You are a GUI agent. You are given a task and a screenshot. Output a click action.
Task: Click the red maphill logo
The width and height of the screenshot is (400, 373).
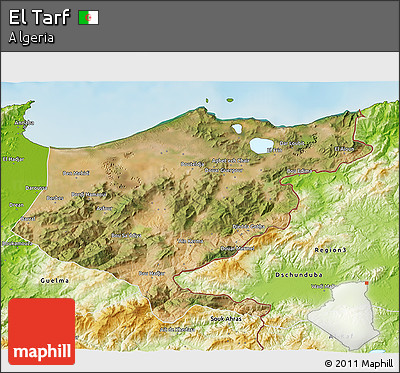(42, 331)
